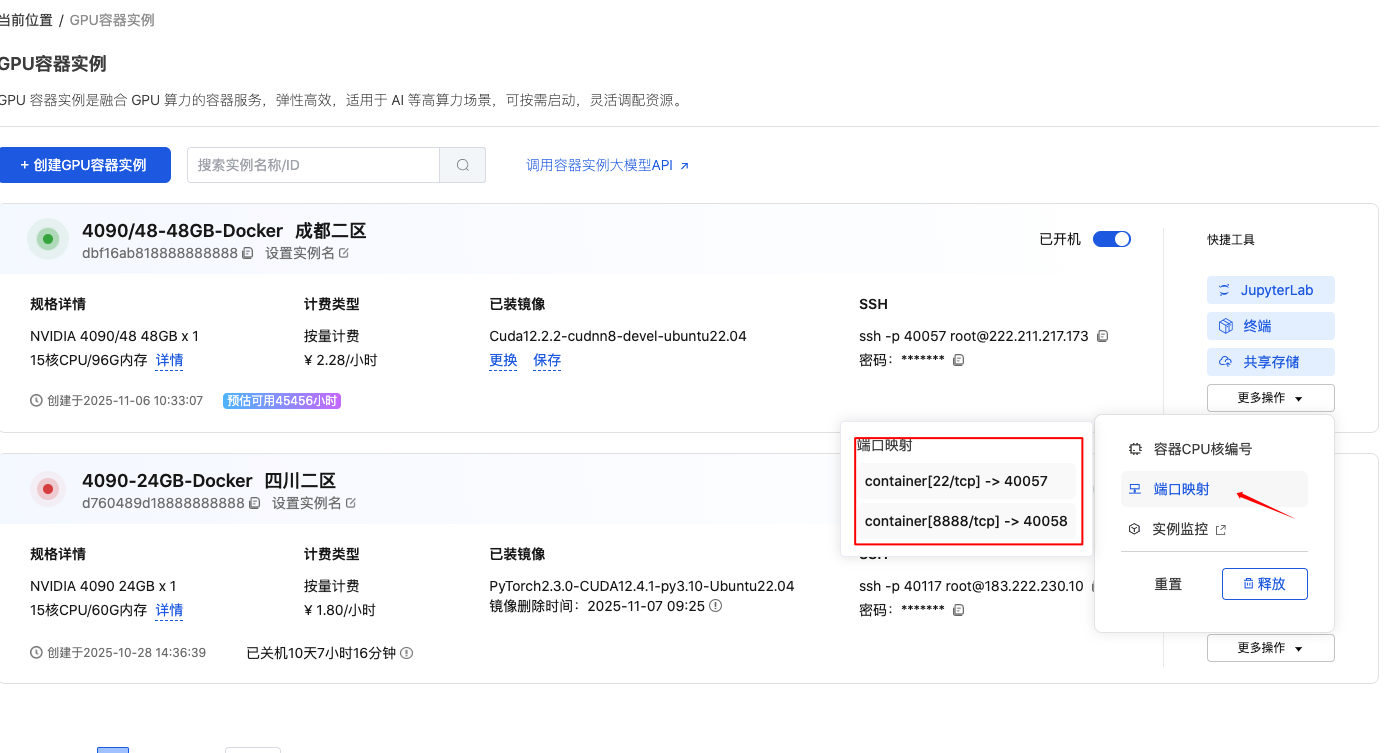This screenshot has width=1390, height=753.
Task: Expand 更多操作 dropdown for second instance
Action: (1270, 648)
